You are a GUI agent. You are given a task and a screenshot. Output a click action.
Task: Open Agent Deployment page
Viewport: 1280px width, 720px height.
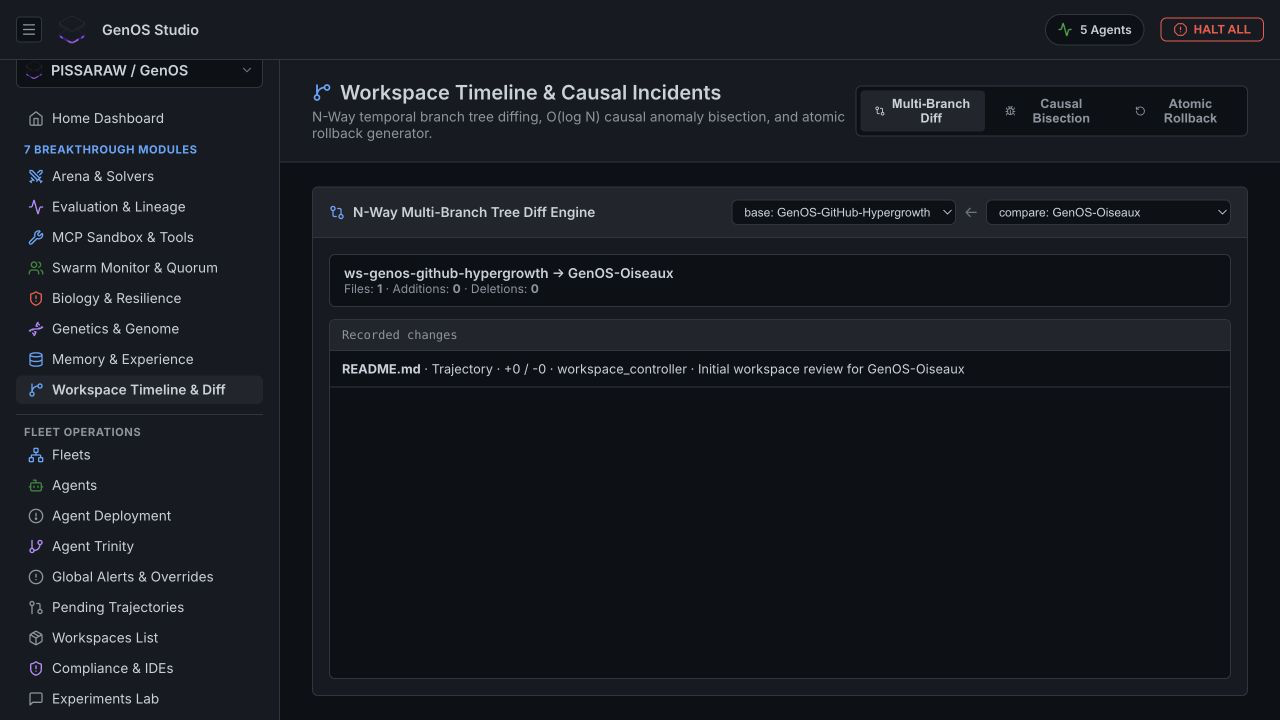point(139,516)
